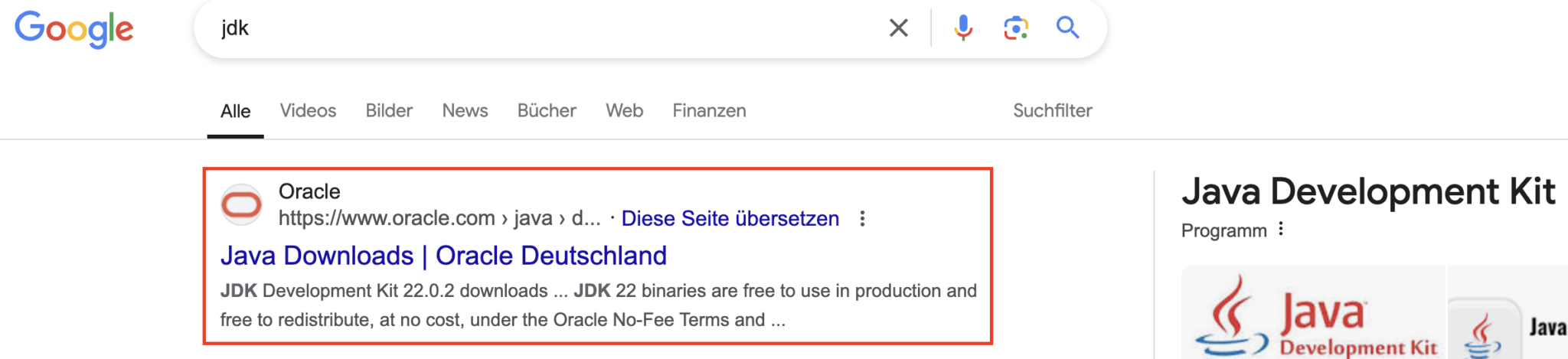Screen dimensions: 1568x359
Task: Go to Google home via the logo
Action: point(74,29)
